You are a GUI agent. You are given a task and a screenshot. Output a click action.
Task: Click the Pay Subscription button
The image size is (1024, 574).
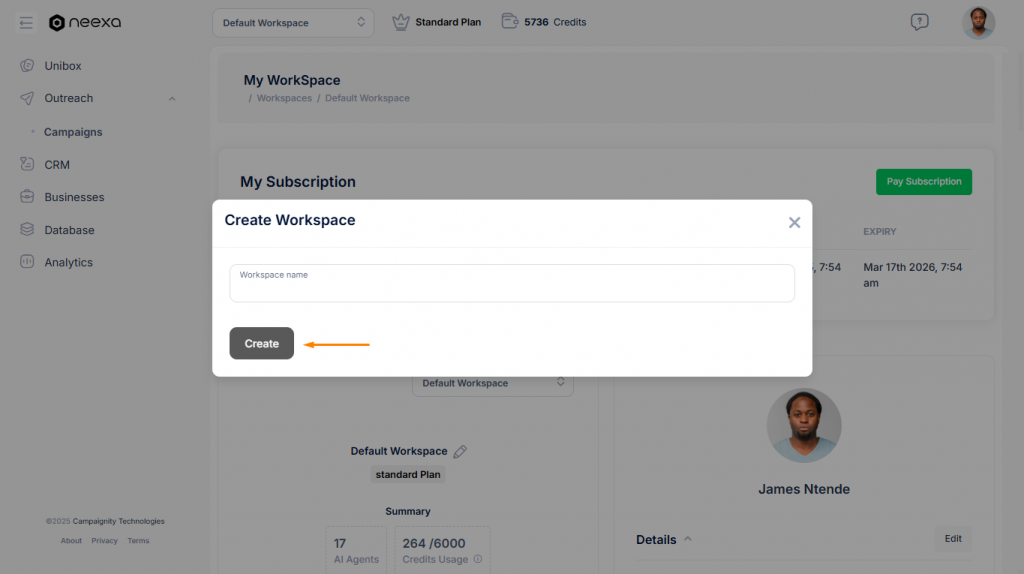[x=923, y=182]
